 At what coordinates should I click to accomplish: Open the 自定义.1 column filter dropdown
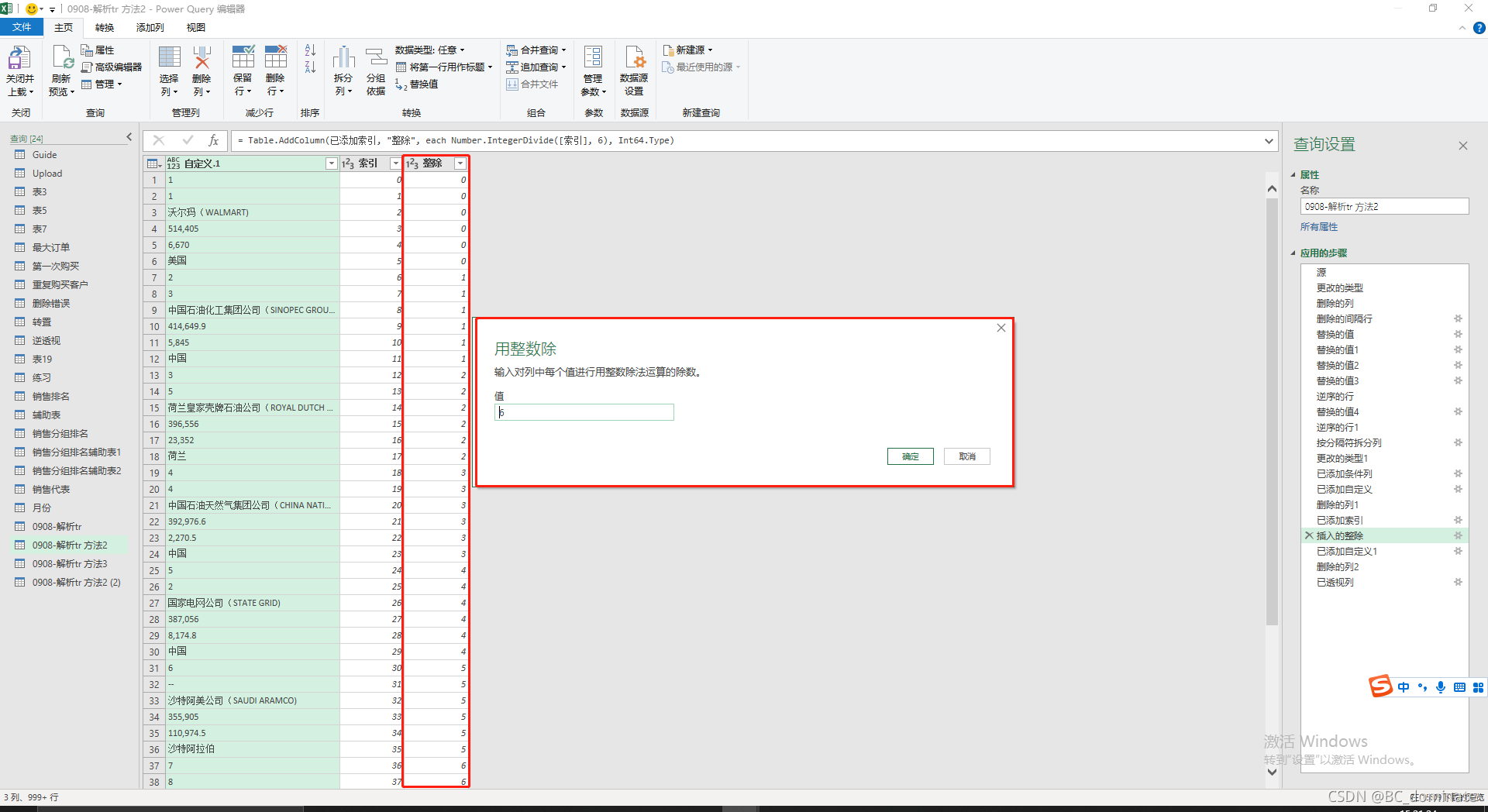tap(332, 163)
